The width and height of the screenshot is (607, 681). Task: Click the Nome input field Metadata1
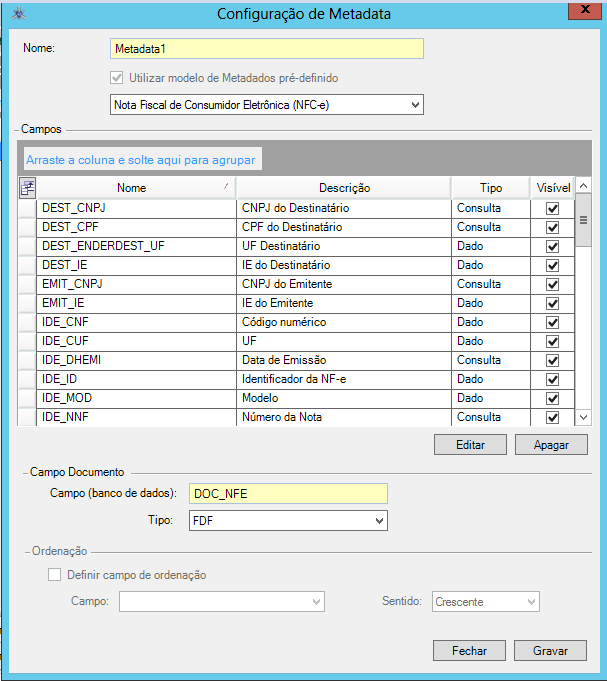pyautogui.click(x=266, y=49)
